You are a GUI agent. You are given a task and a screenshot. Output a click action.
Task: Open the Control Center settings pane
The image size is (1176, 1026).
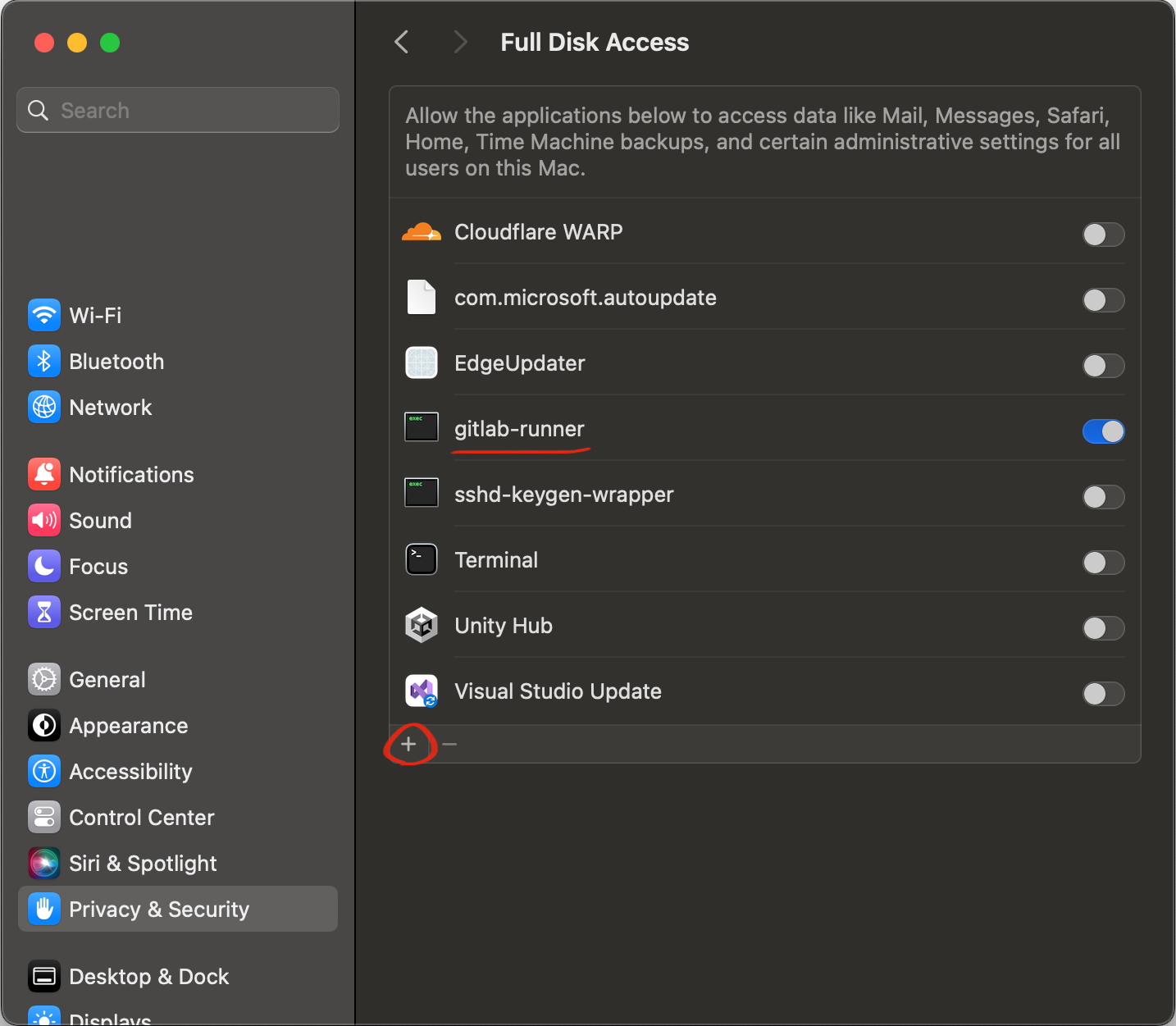[141, 818]
